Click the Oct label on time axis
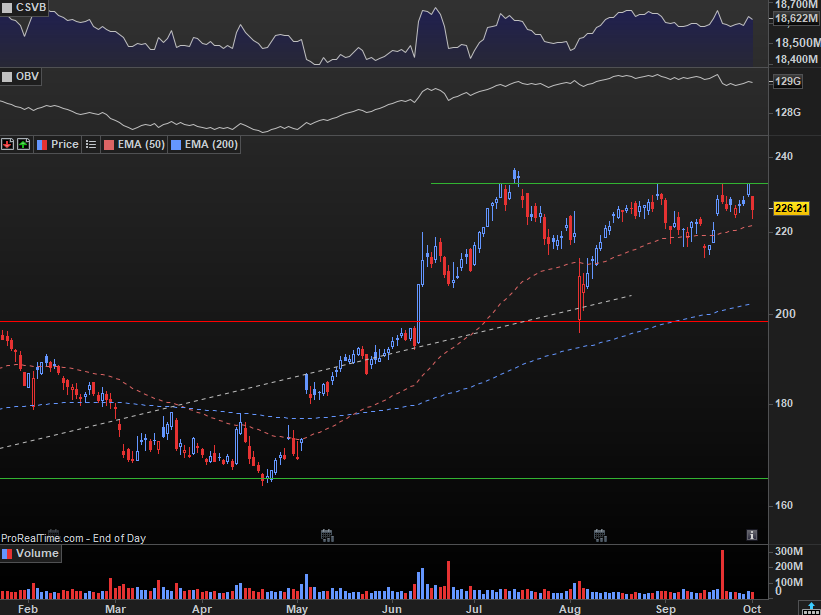This screenshot has height=615, width=821. (752, 608)
